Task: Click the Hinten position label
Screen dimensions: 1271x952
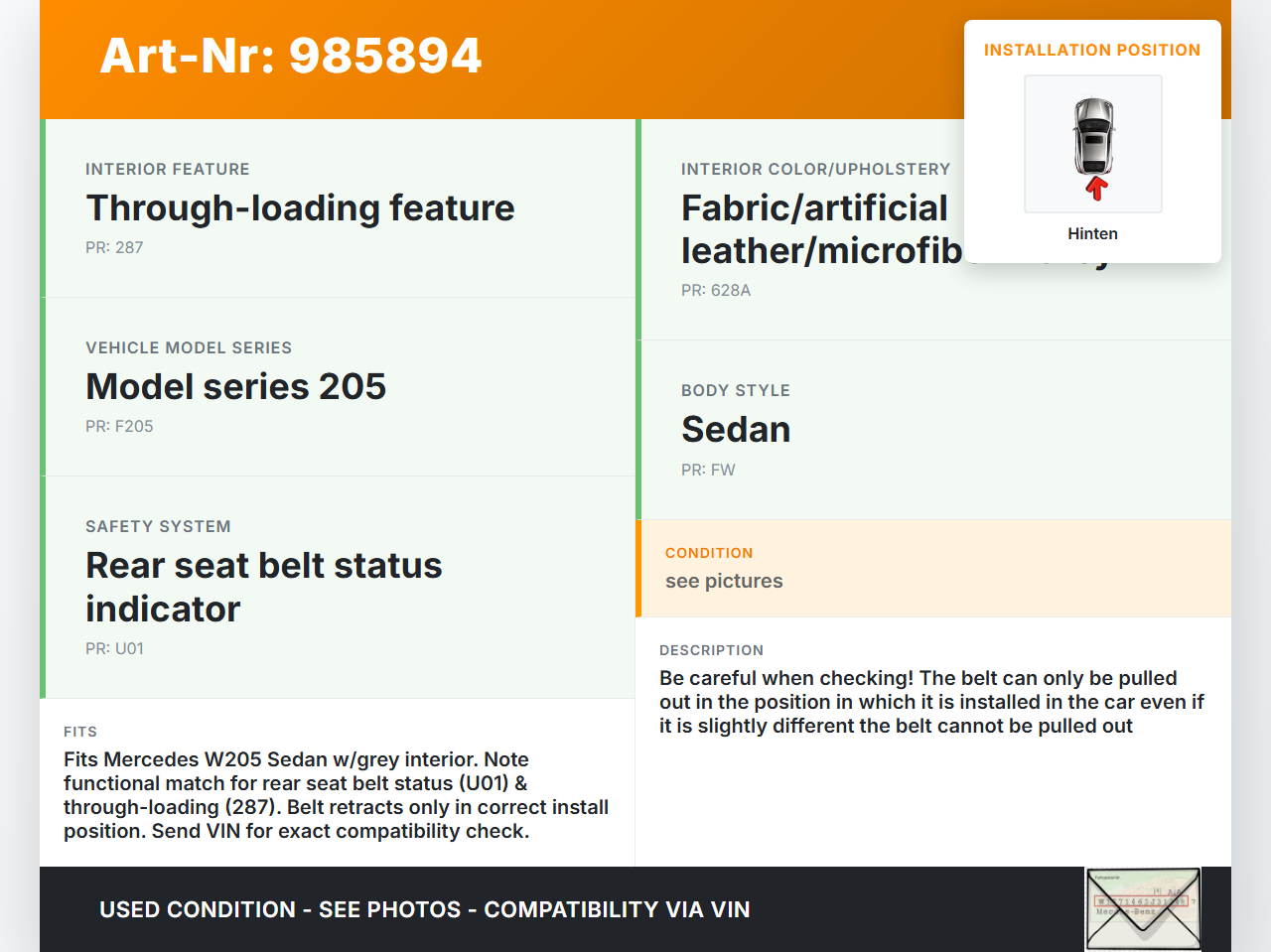Action: [1092, 234]
